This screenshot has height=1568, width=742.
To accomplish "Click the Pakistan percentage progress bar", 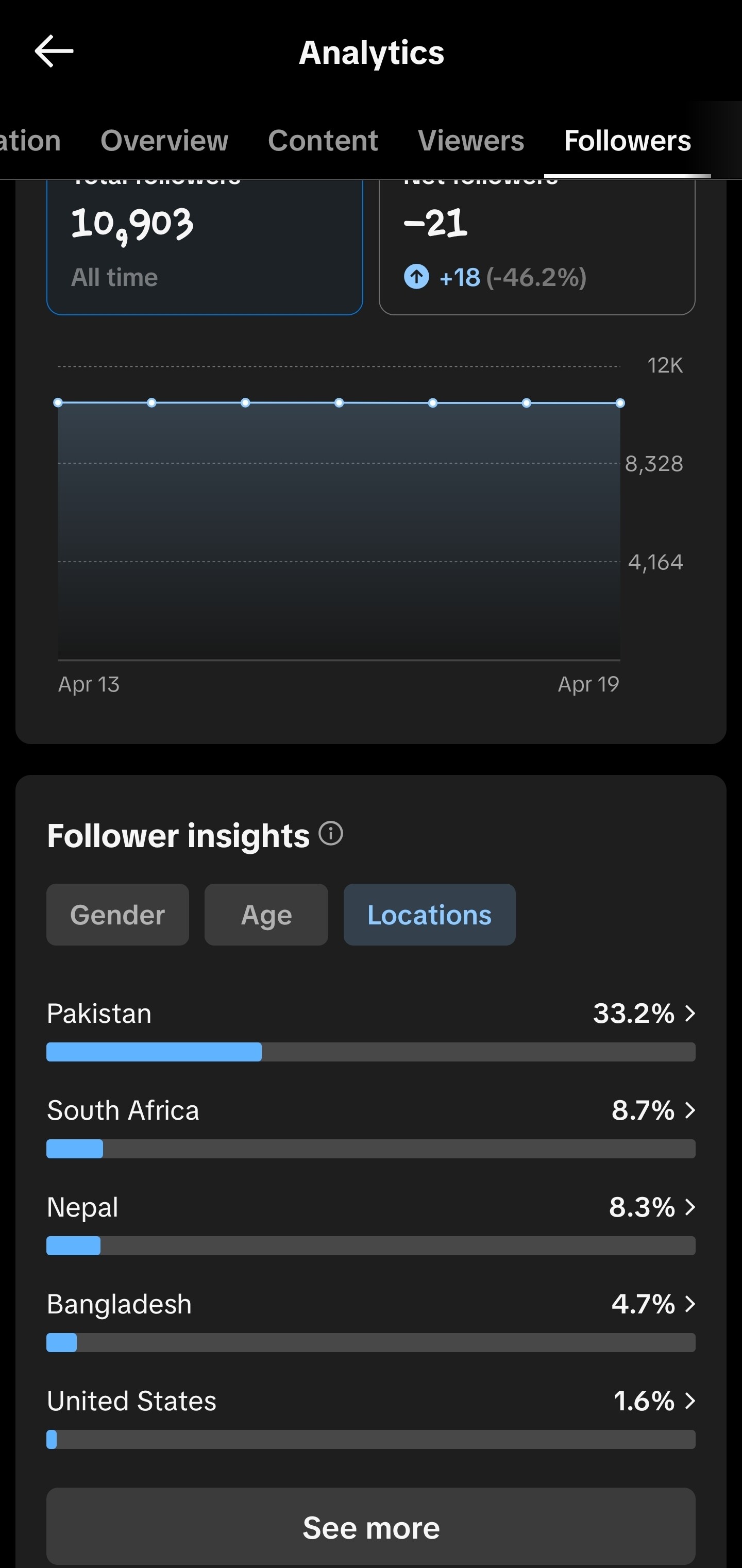I will pos(370,1052).
